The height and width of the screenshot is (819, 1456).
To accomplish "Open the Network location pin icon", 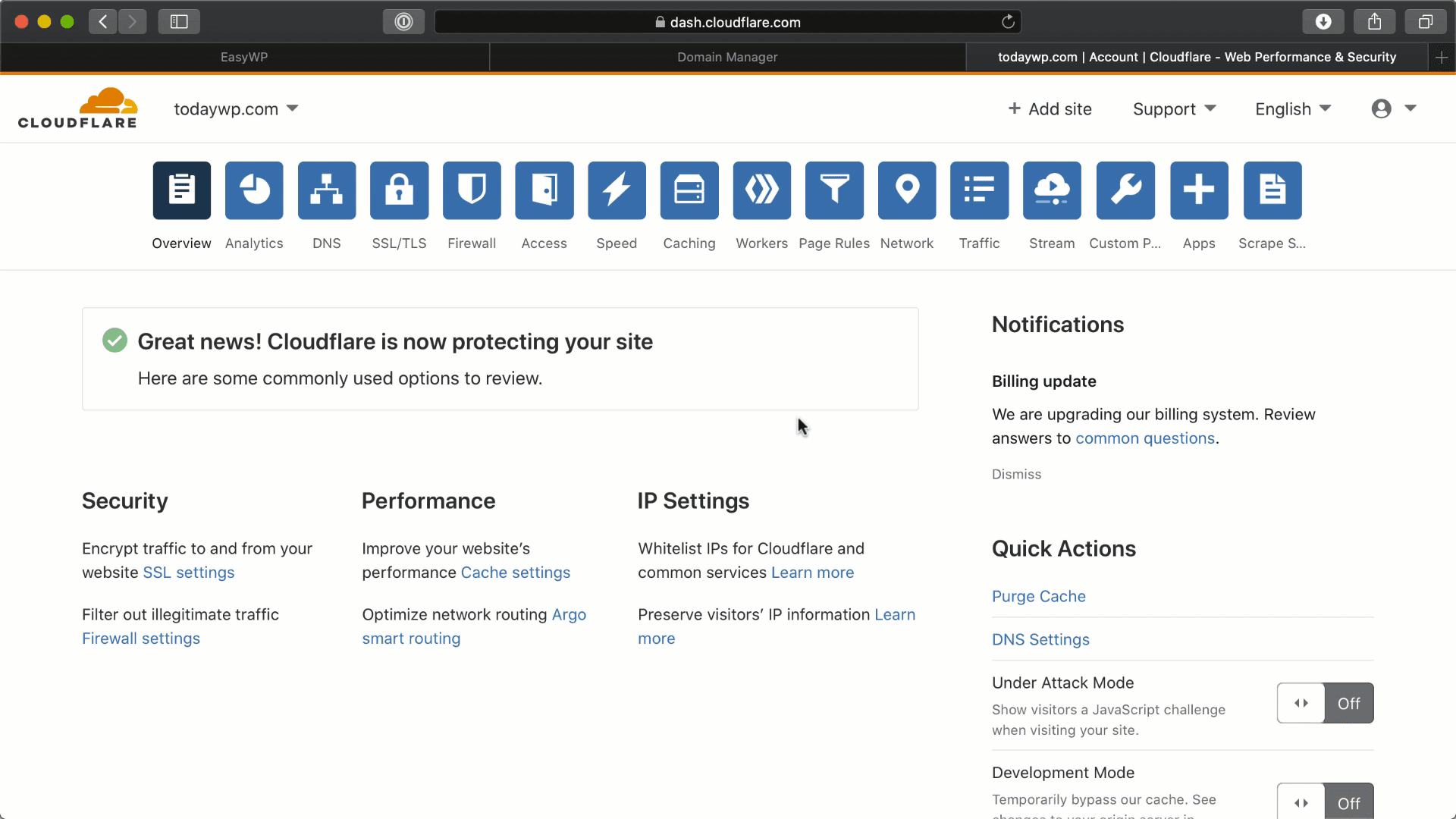I will point(907,190).
